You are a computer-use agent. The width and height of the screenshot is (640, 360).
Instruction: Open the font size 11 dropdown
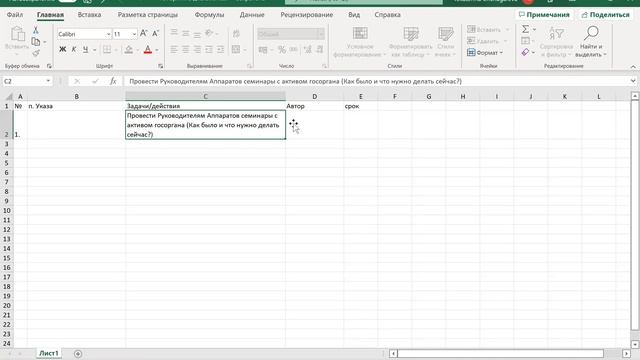[134, 34]
